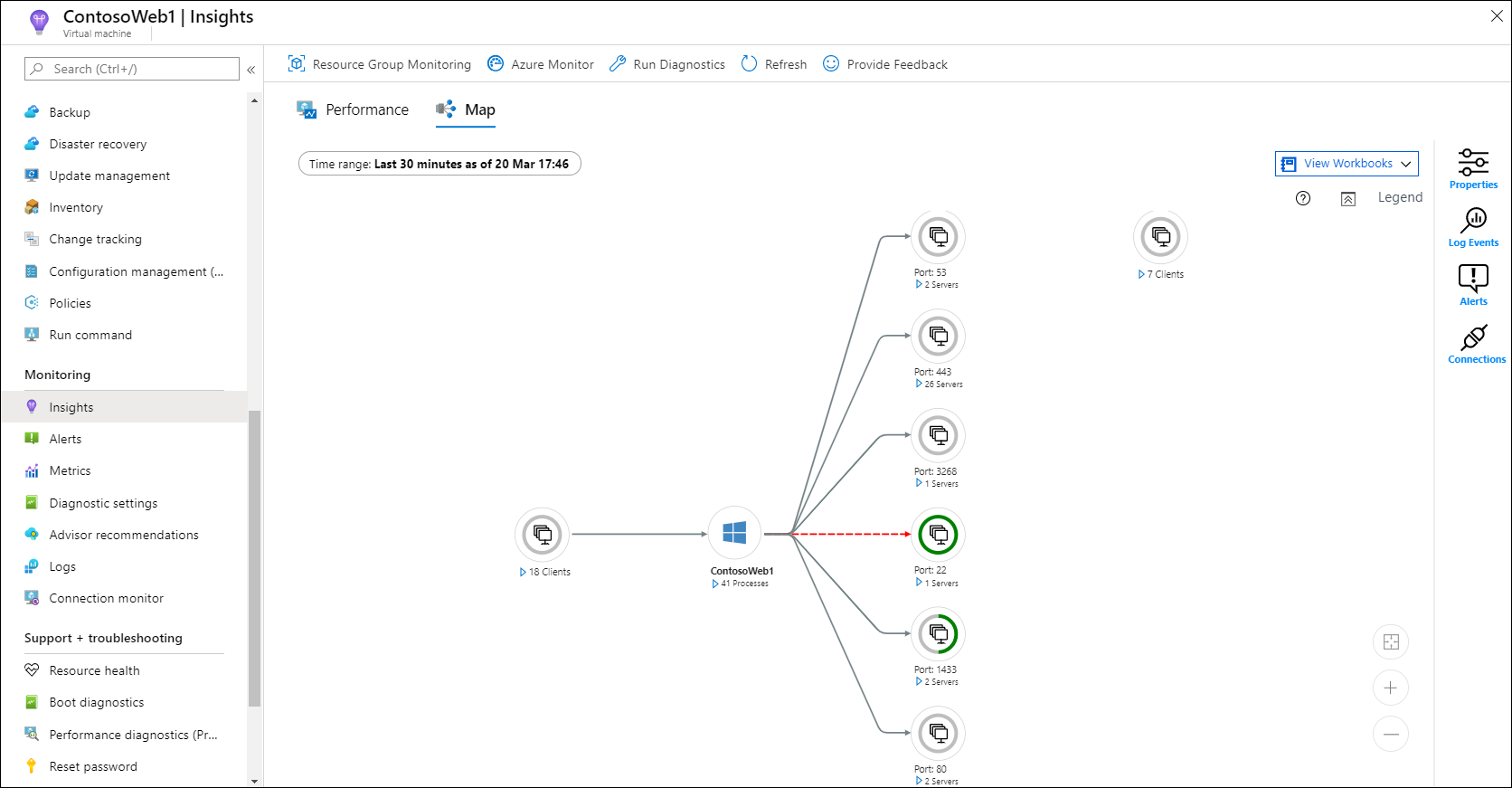The image size is (1512, 788).
Task: Collapse the Legend panel icon
Action: pos(1348,198)
